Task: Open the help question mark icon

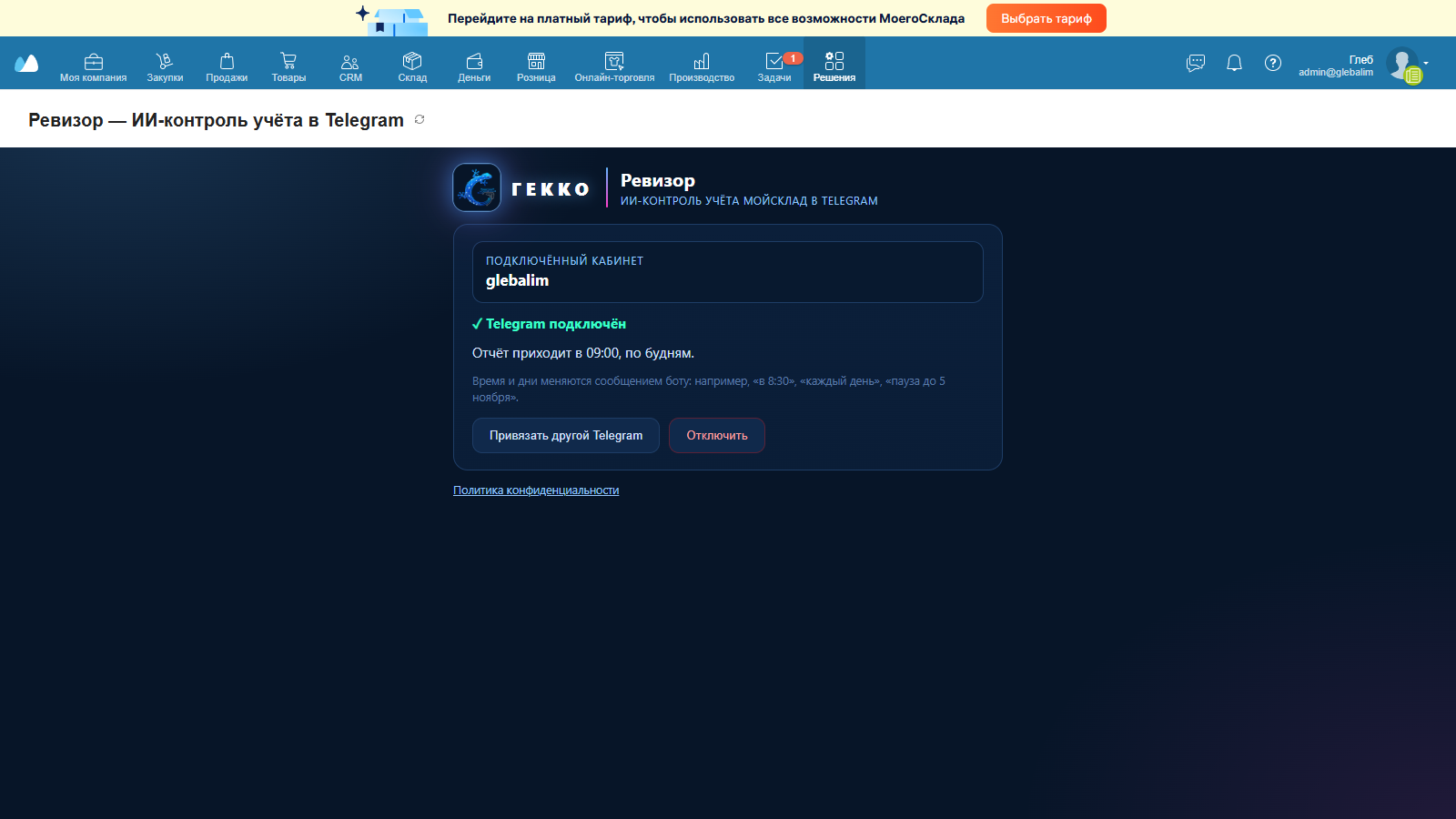Action: click(x=1273, y=63)
